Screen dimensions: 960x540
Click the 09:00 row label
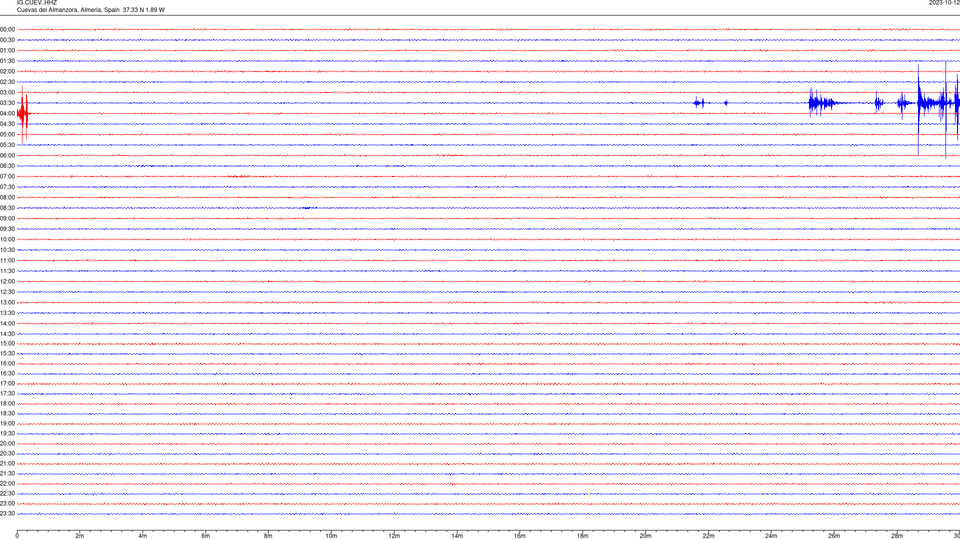tap(7, 219)
